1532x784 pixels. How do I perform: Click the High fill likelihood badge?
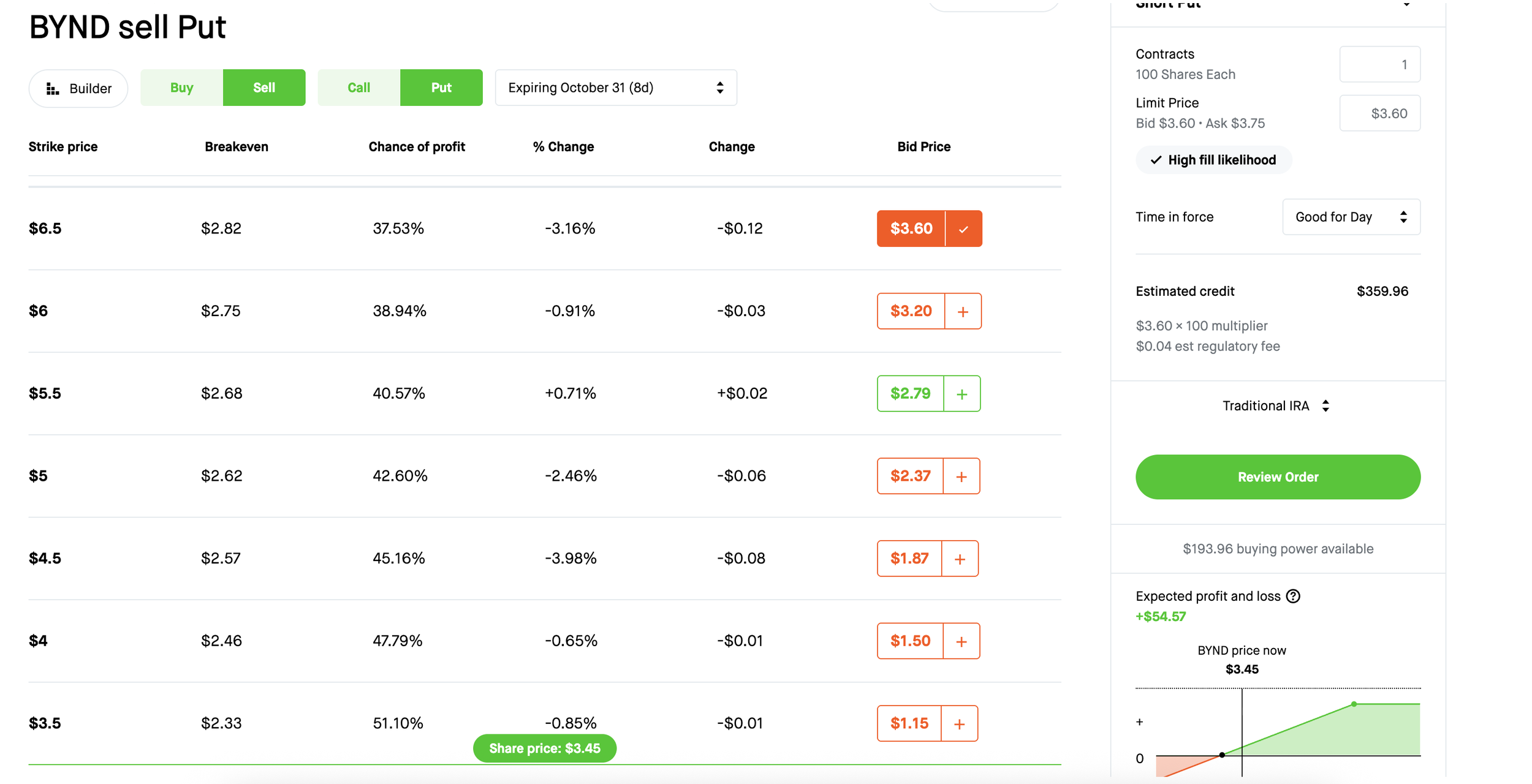(1214, 160)
